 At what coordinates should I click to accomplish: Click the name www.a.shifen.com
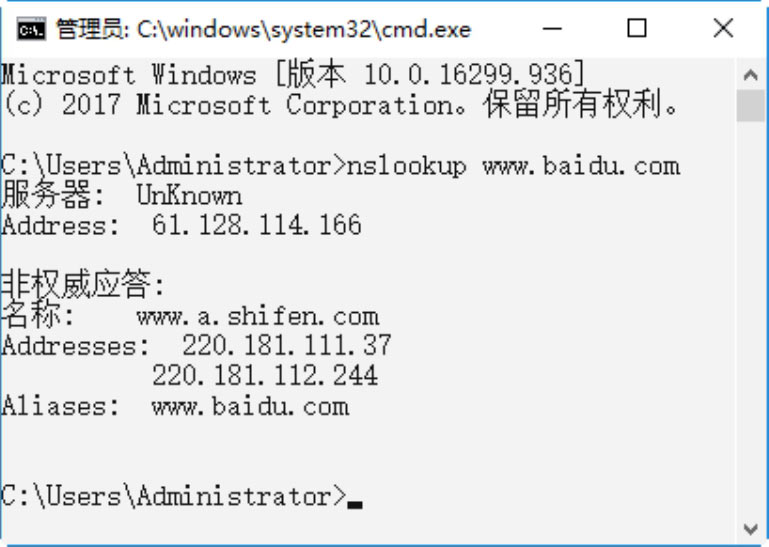(x=257, y=317)
